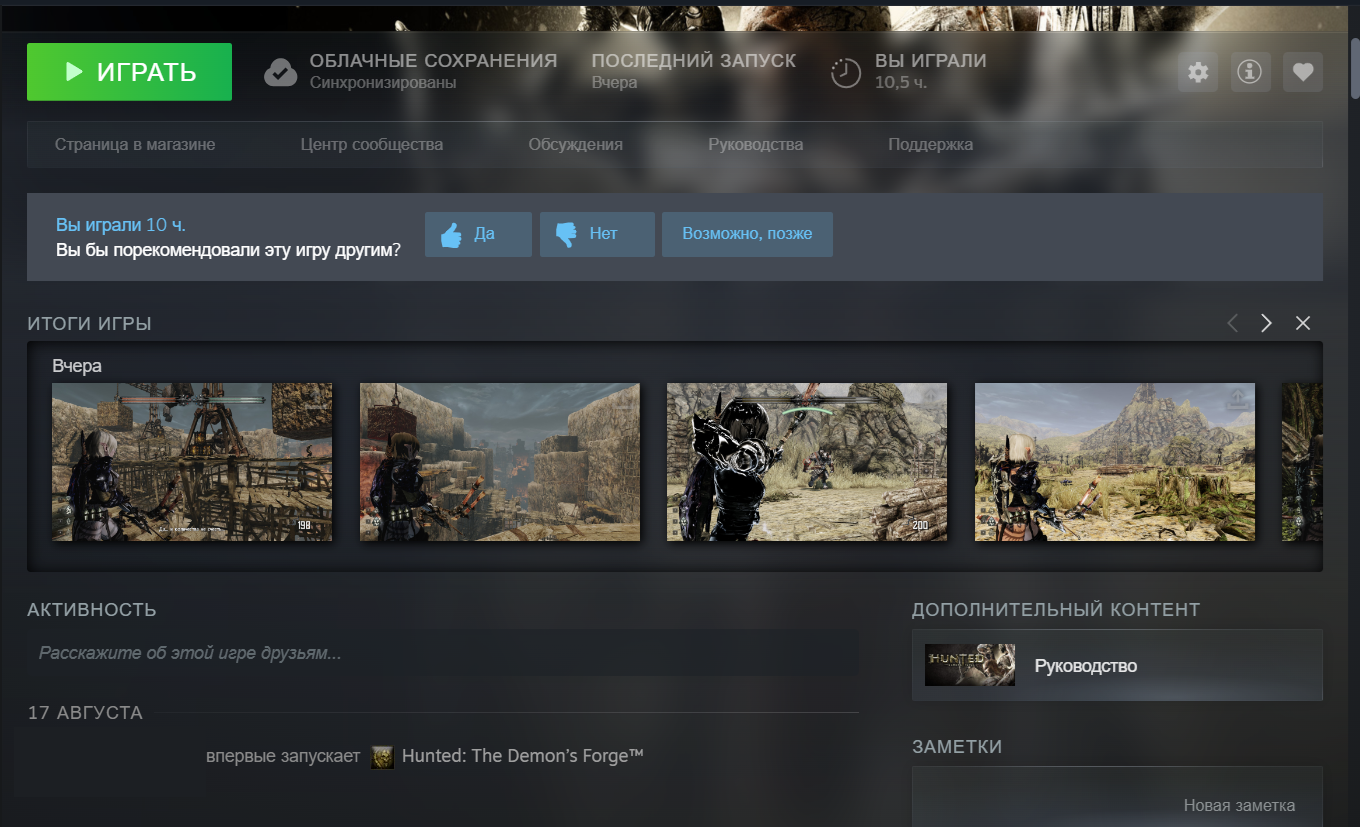
Task: Go to previous game summary with left chevron
Action: pos(1232,323)
